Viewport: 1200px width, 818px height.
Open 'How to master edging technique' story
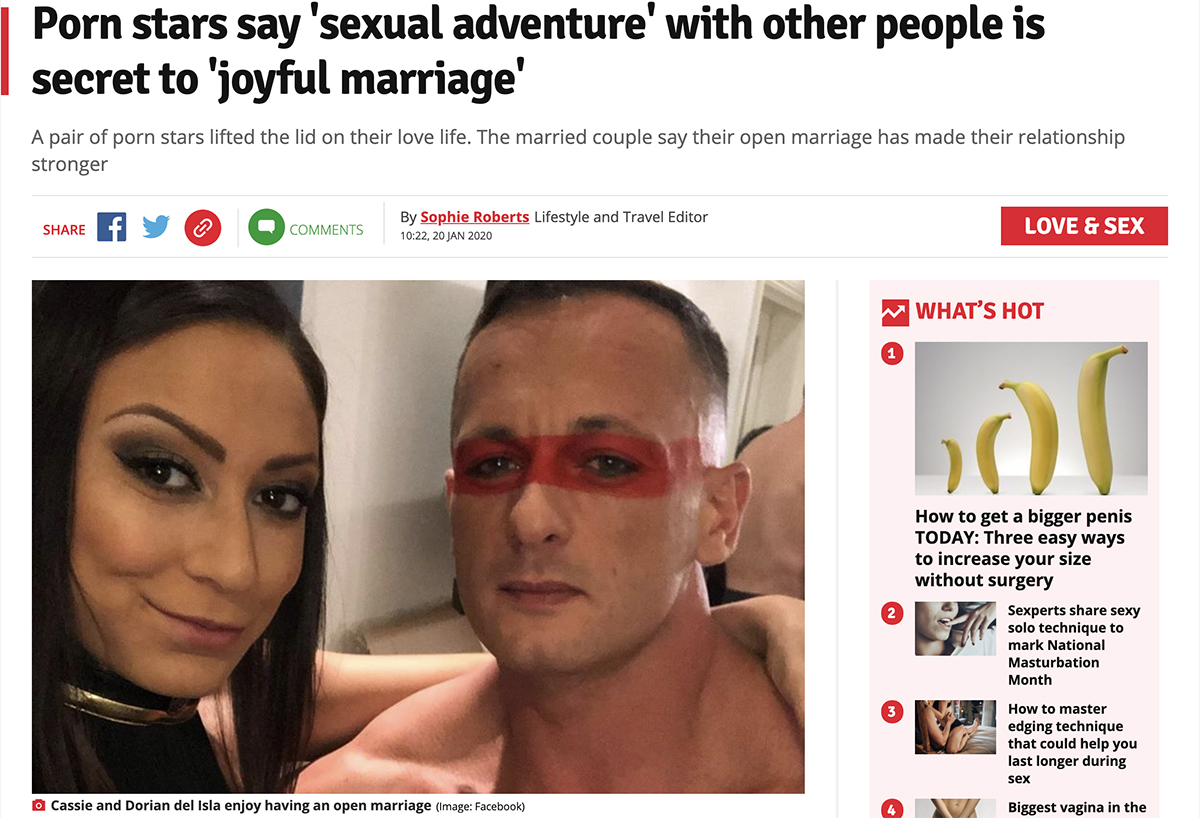[x=1072, y=743]
